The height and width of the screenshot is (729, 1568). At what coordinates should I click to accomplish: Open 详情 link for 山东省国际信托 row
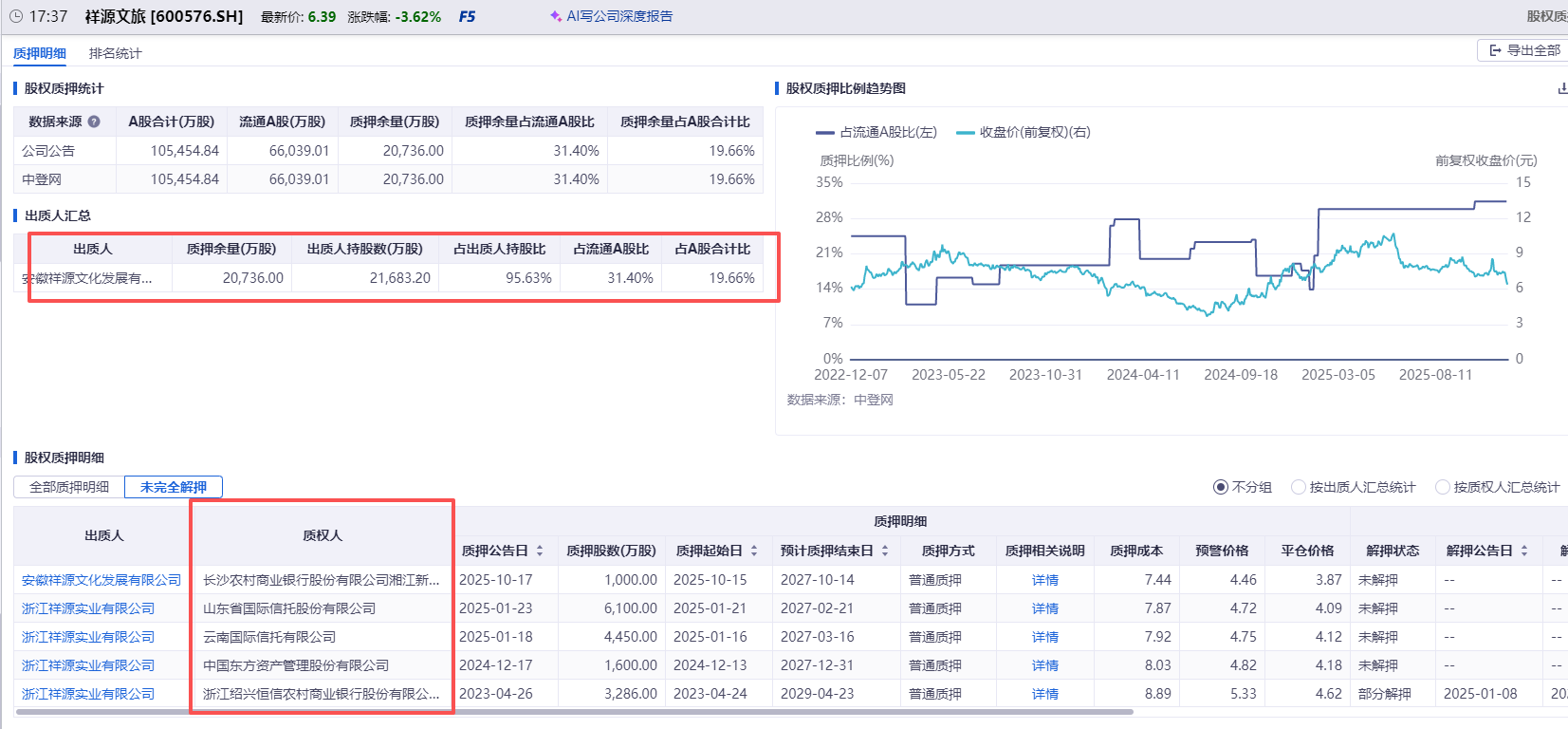coord(1044,608)
